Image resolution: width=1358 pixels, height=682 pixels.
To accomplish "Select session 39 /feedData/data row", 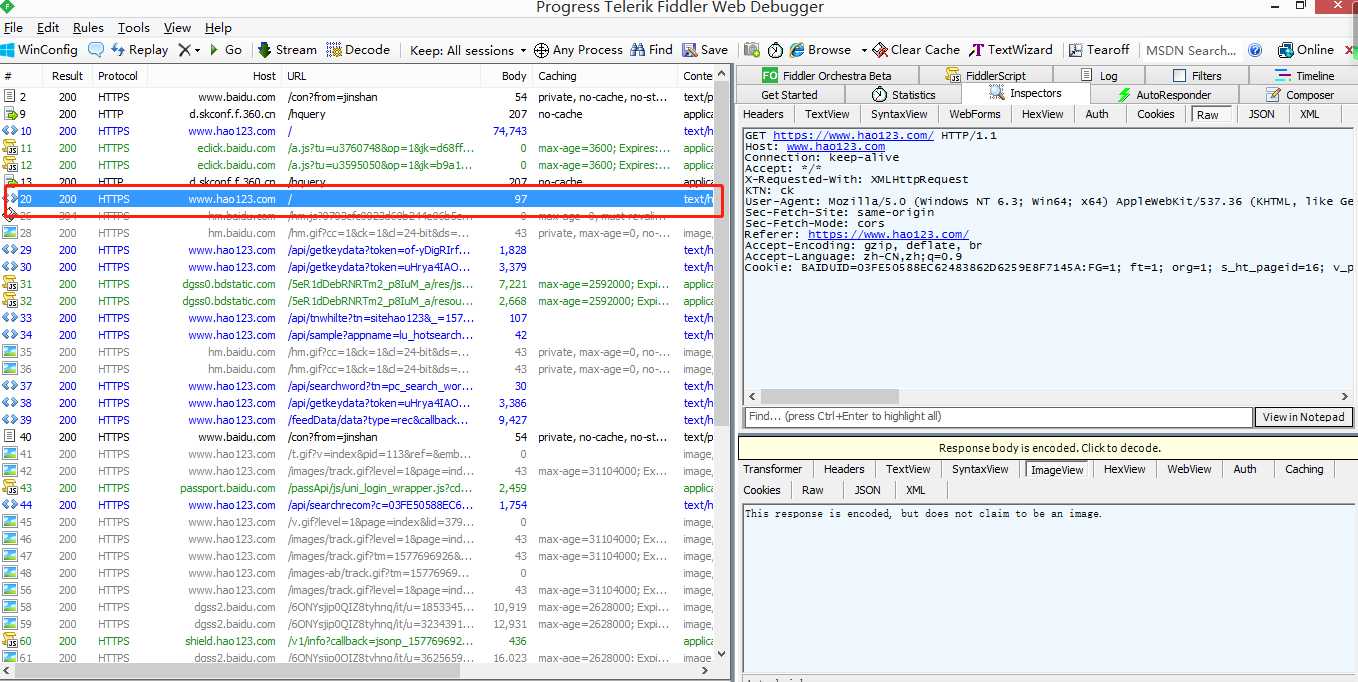I will (357, 420).
